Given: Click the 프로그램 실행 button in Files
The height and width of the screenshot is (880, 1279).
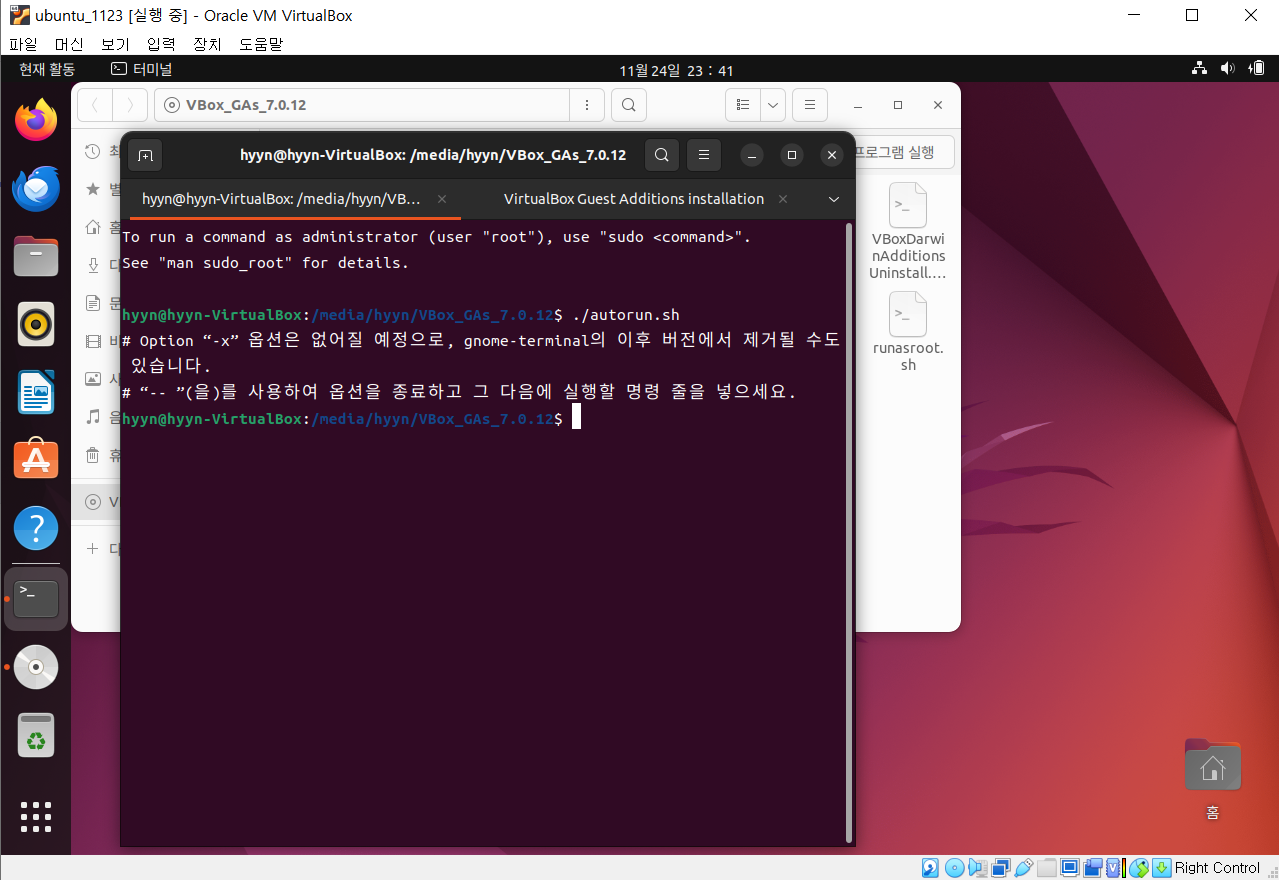Looking at the screenshot, I should click(902, 152).
